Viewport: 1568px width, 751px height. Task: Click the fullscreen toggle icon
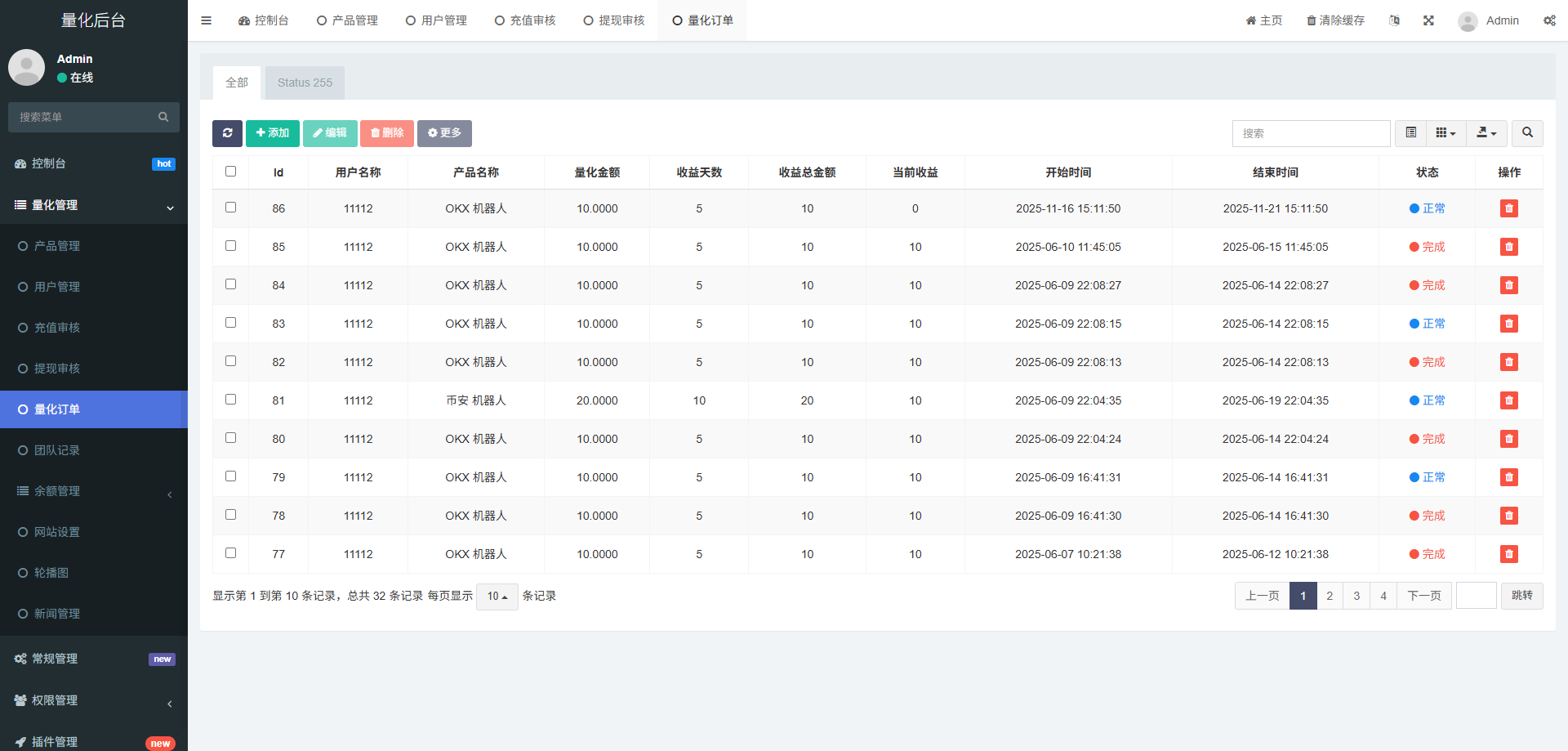tap(1428, 20)
